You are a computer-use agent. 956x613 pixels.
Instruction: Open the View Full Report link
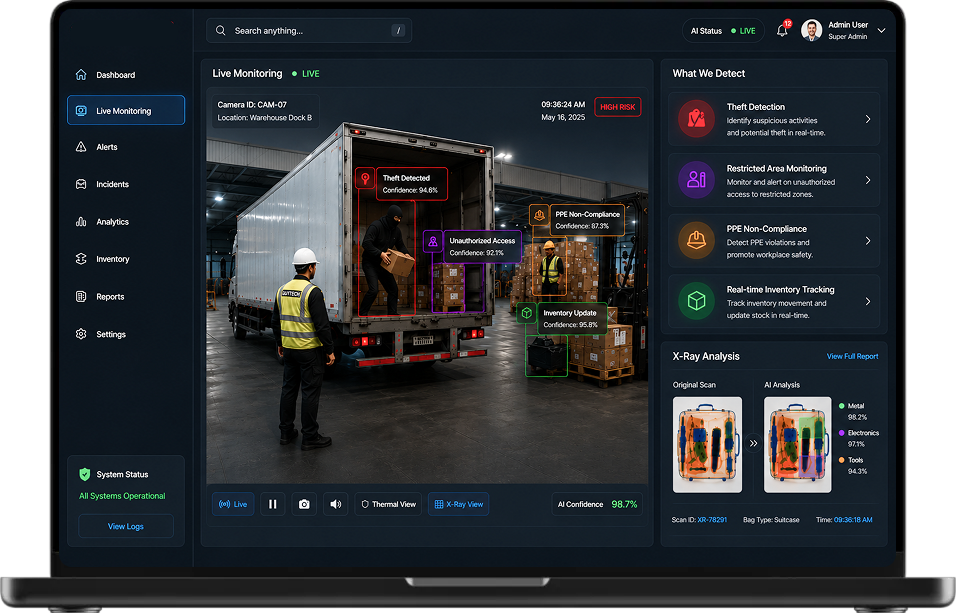click(852, 356)
